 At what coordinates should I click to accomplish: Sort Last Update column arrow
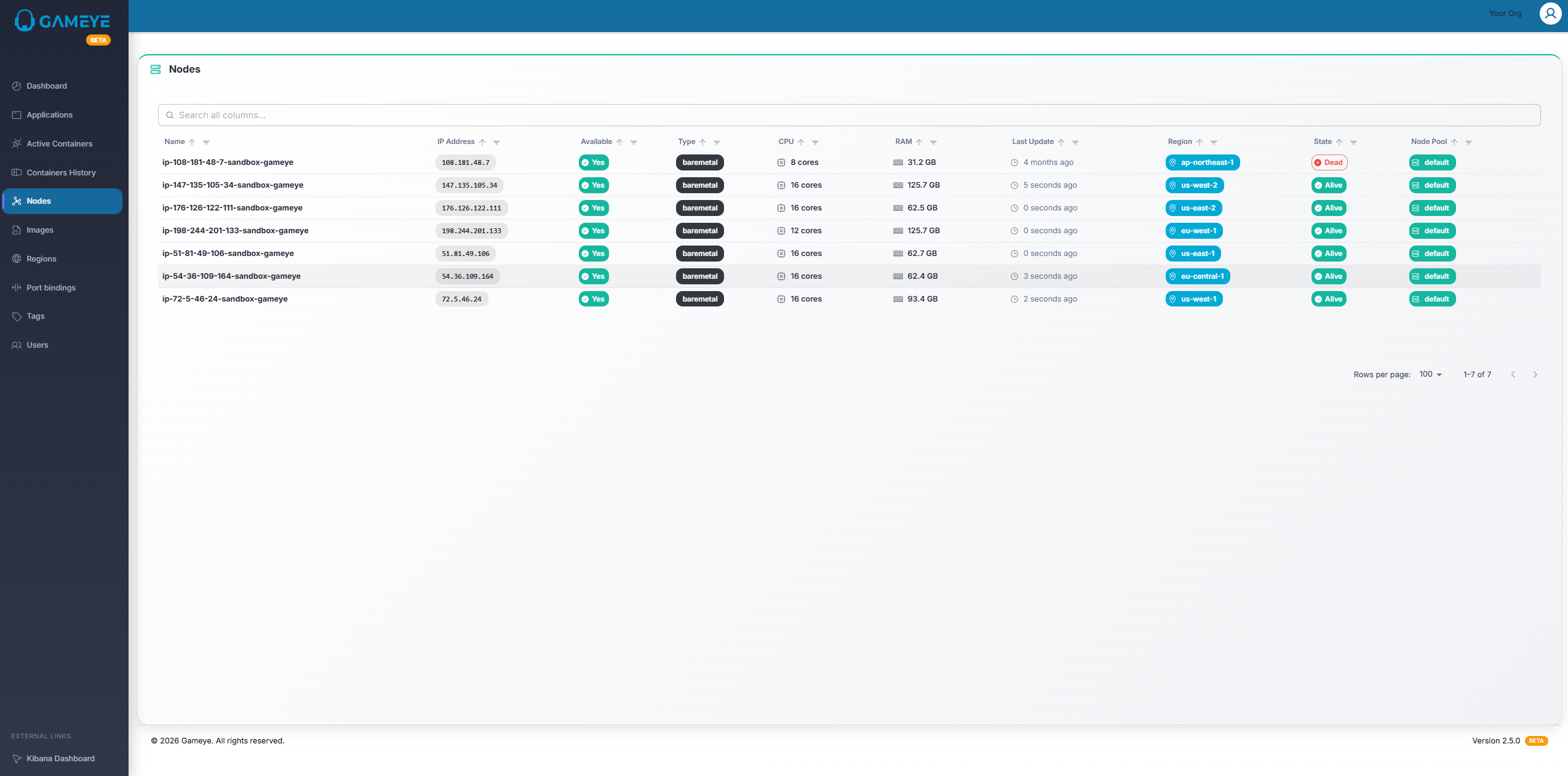coord(1061,142)
